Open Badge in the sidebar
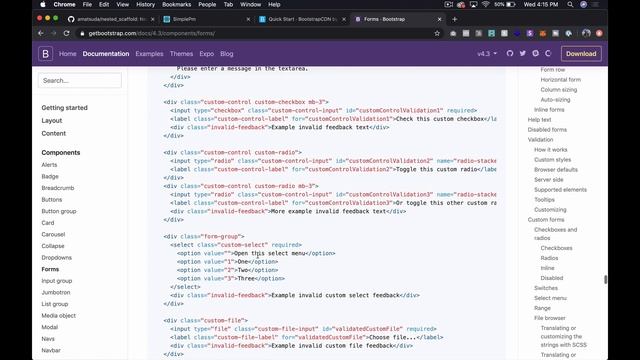Image resolution: width=640 pixels, height=360 pixels. click(50, 176)
